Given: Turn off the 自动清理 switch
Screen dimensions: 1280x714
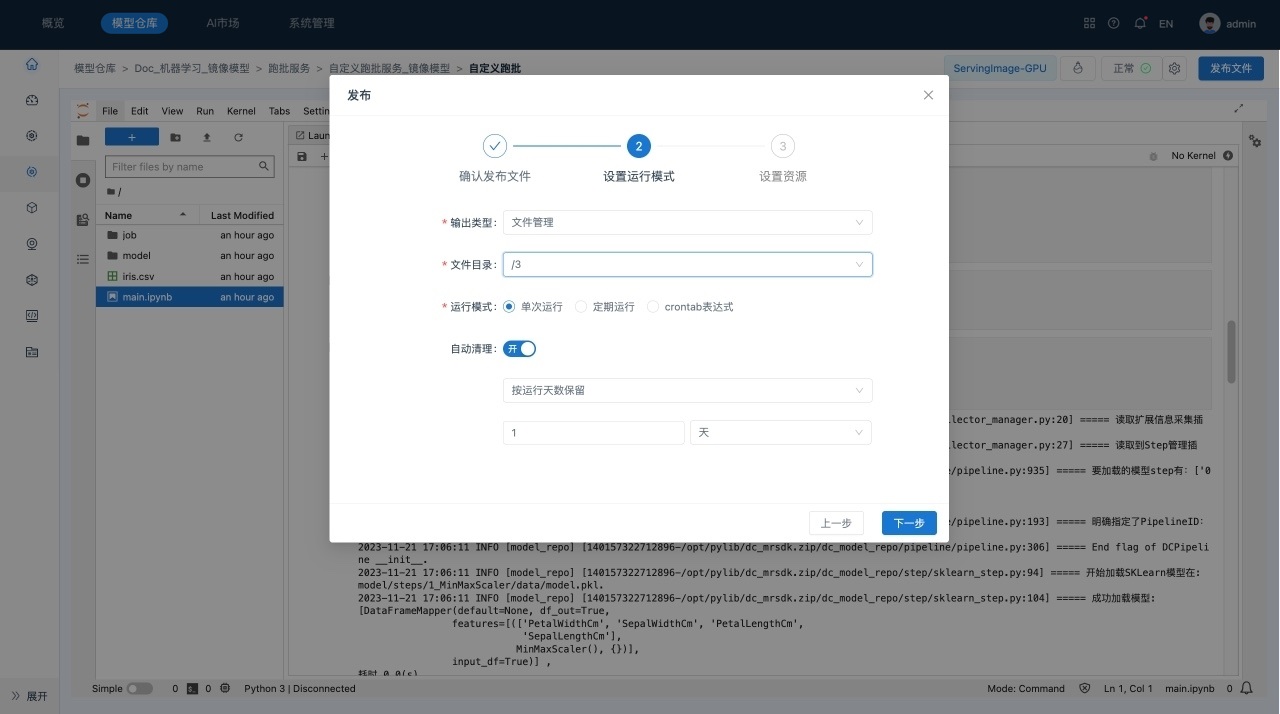Looking at the screenshot, I should [x=520, y=349].
